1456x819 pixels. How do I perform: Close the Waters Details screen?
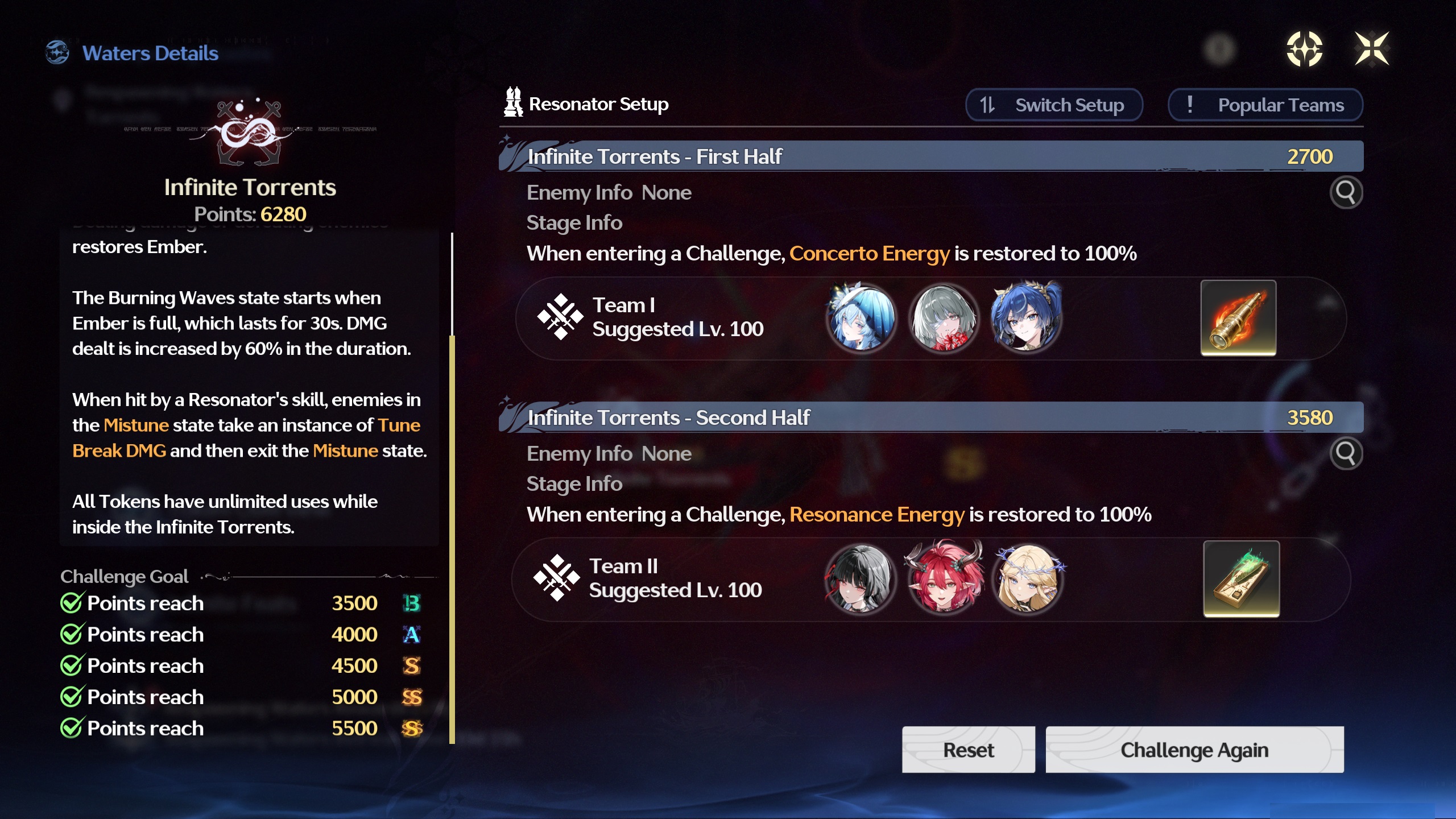pos(1371,49)
